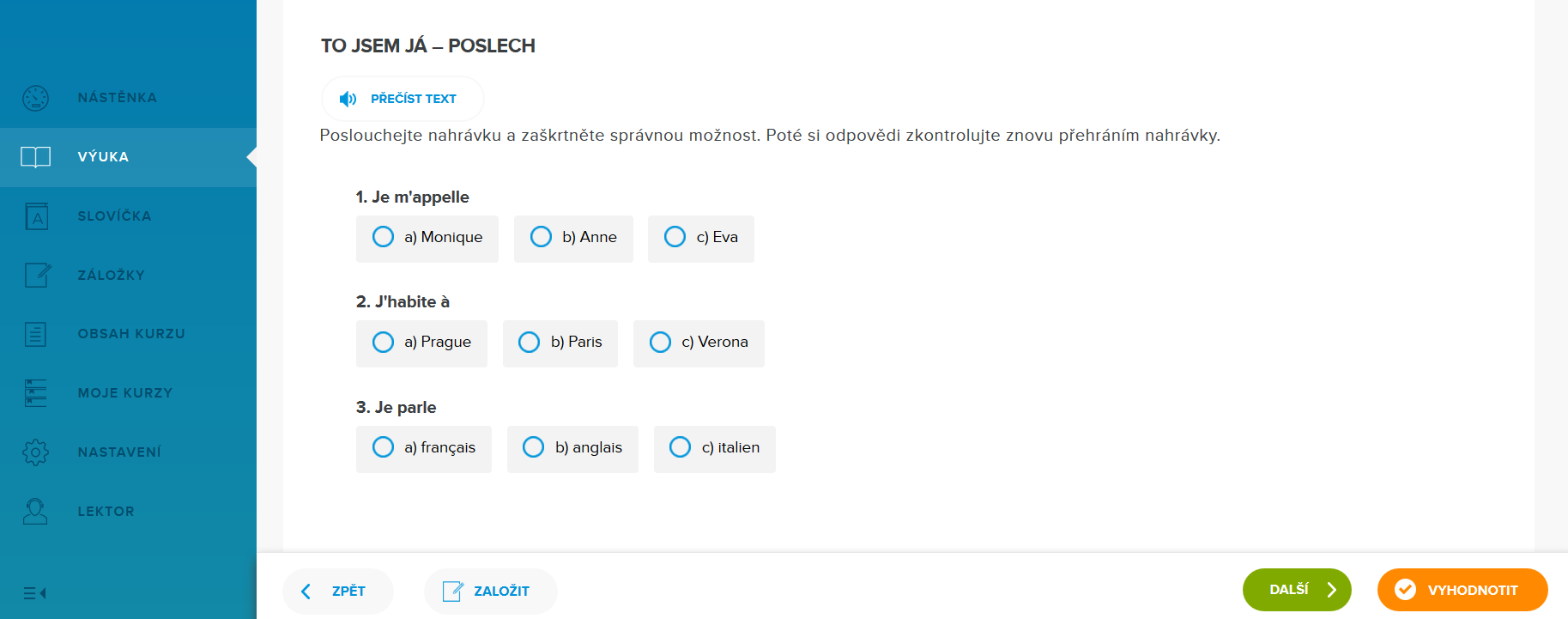Pick the b) anglais option

(x=534, y=447)
